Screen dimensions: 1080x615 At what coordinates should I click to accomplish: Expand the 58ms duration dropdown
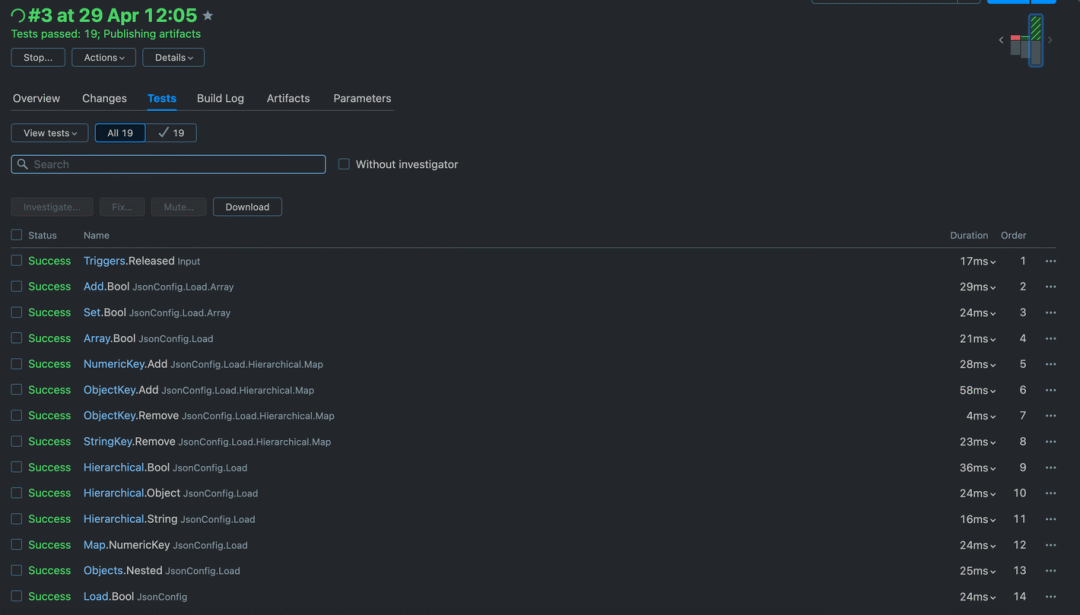[x=977, y=390]
